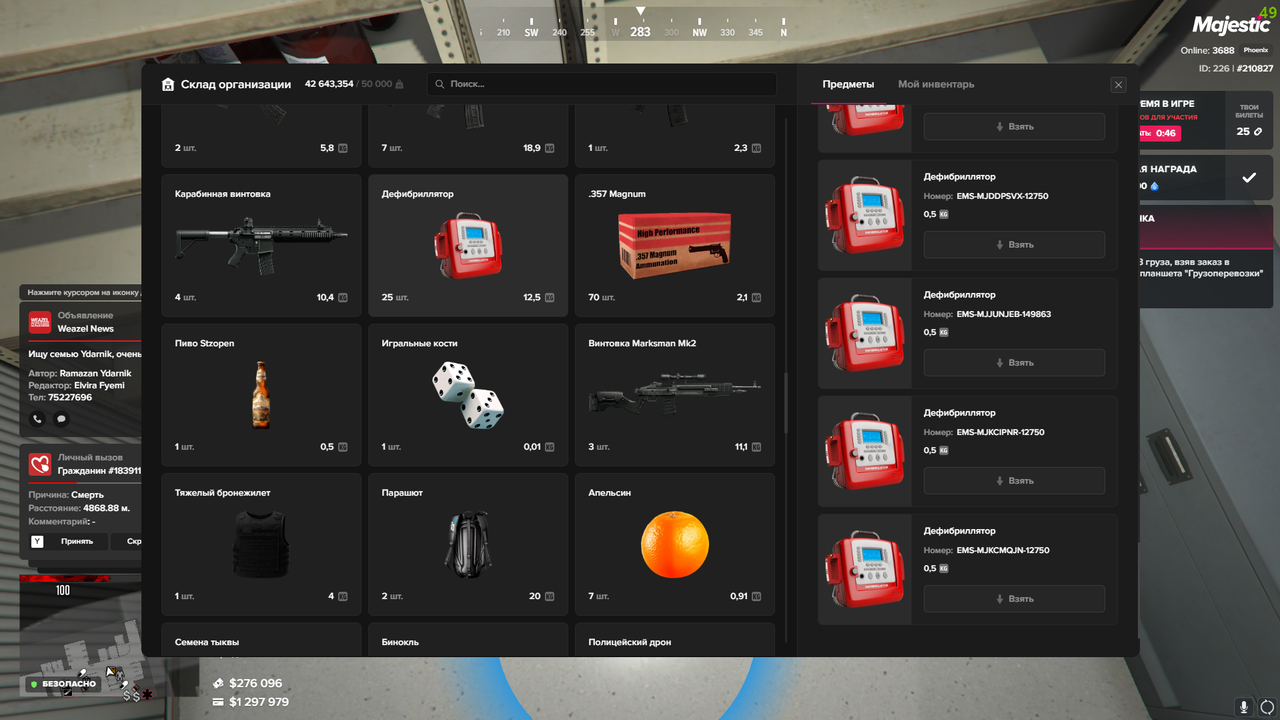Screen dimensions: 1280x720
Task: Click the Твои билеты 25 counter
Action: pos(1249,120)
